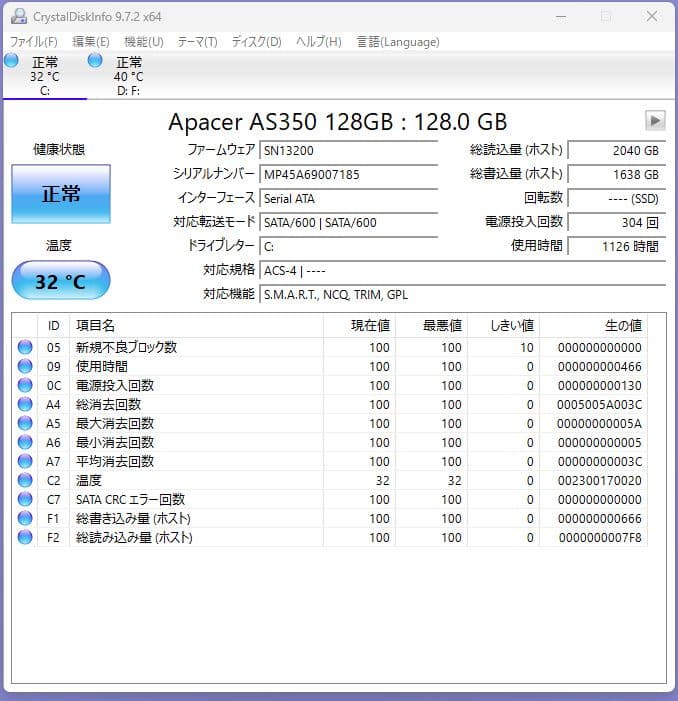Viewport: 678px width, 701px height.
Task: Click the 現在値 column header
Action: pyautogui.click(x=359, y=325)
